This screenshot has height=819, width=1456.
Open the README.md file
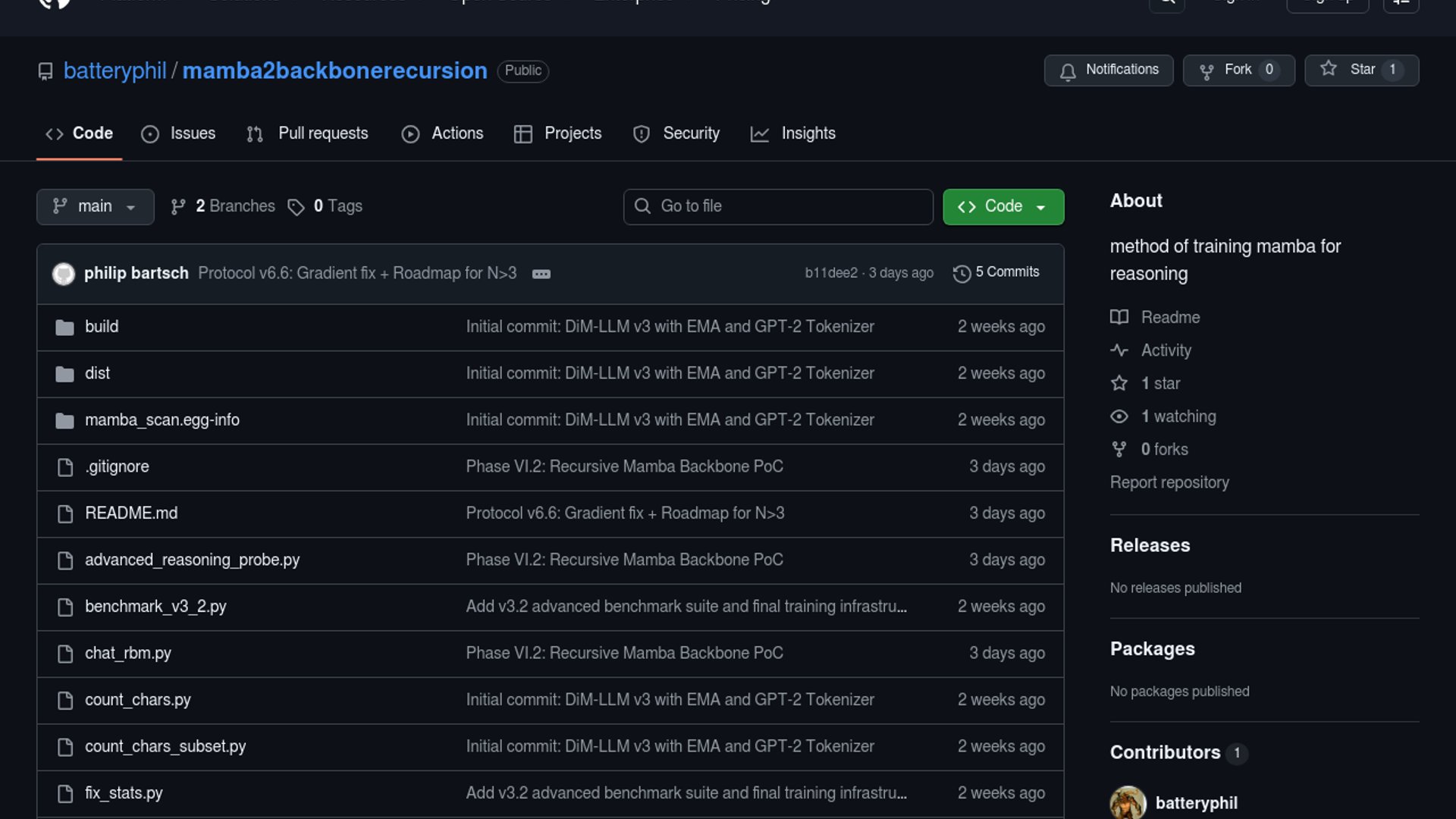[131, 513]
